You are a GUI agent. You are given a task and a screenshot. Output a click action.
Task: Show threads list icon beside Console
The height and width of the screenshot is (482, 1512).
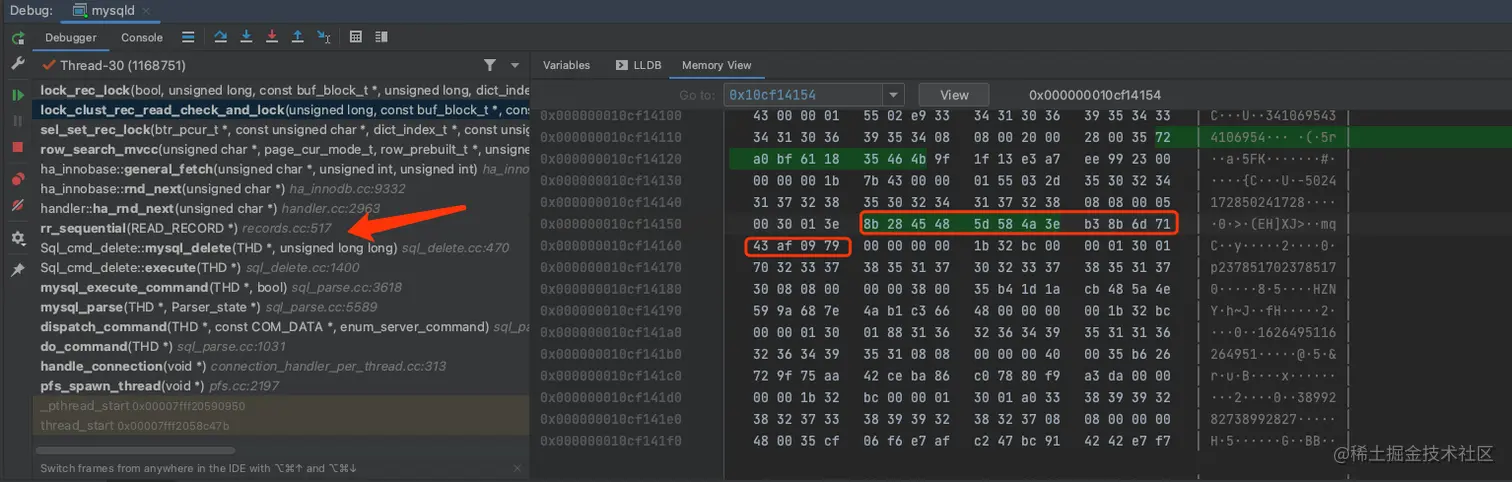tap(188, 37)
